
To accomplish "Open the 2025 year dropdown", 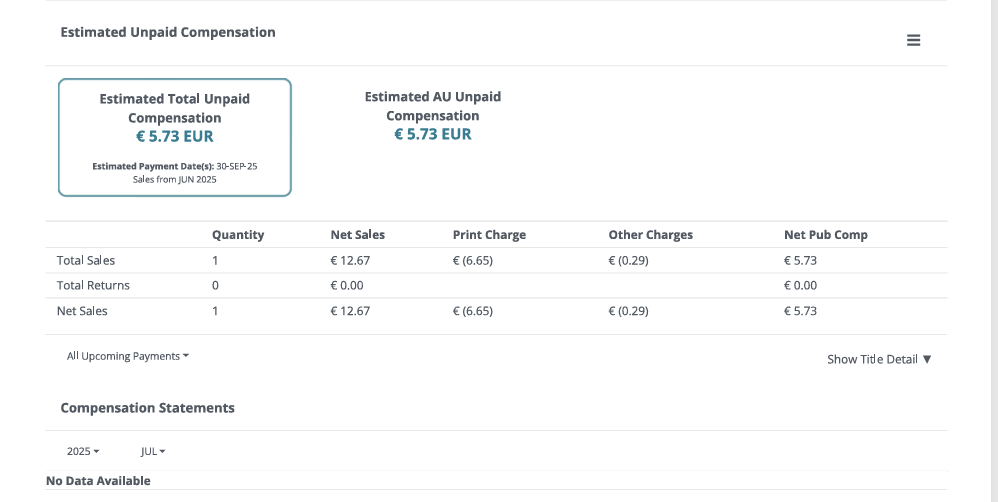I will [83, 451].
